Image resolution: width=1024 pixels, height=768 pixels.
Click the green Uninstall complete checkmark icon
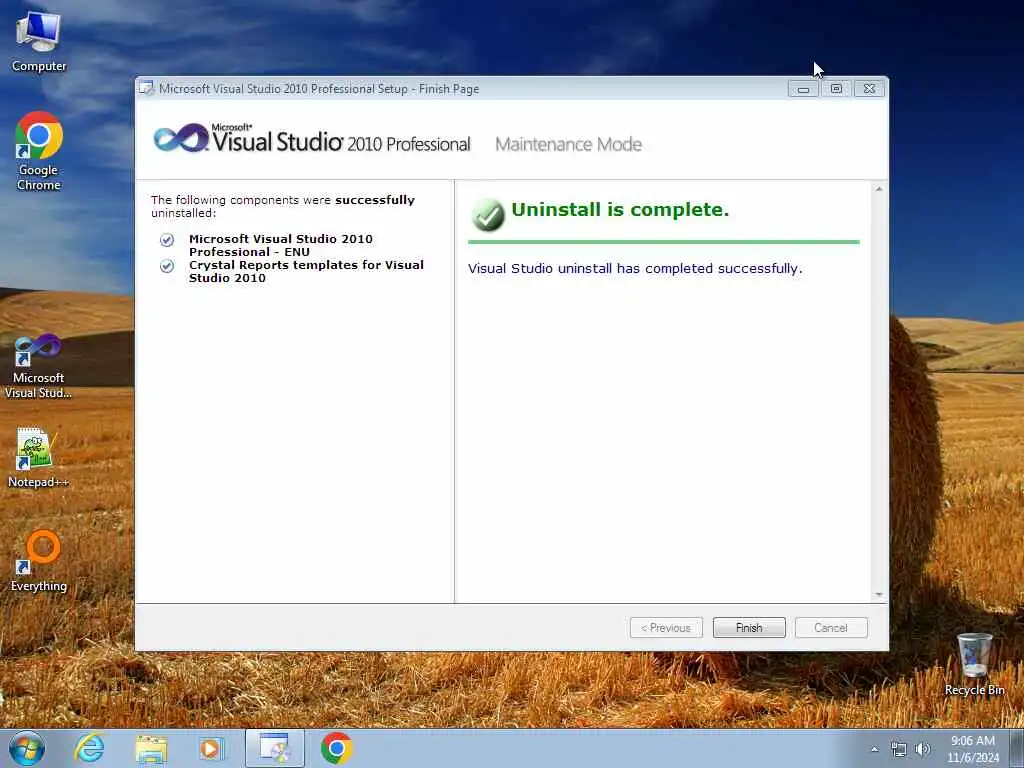coord(488,215)
